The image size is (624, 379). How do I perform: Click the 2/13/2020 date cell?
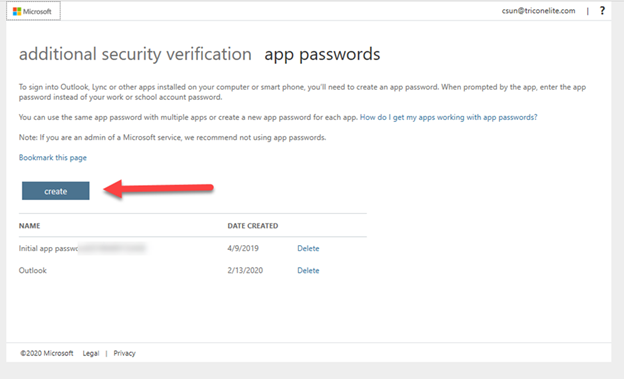tap(245, 271)
